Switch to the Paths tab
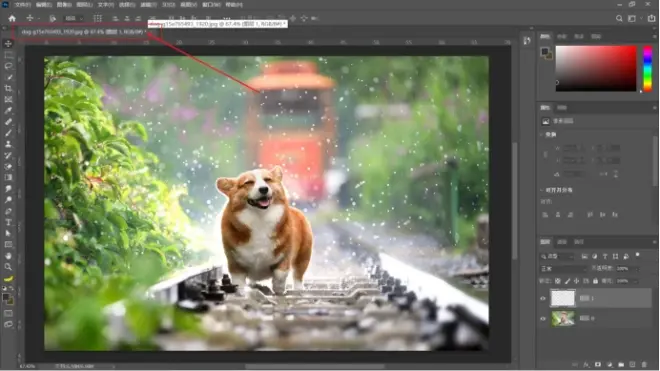Image resolution: width=660 pixels, height=371 pixels. click(x=579, y=242)
